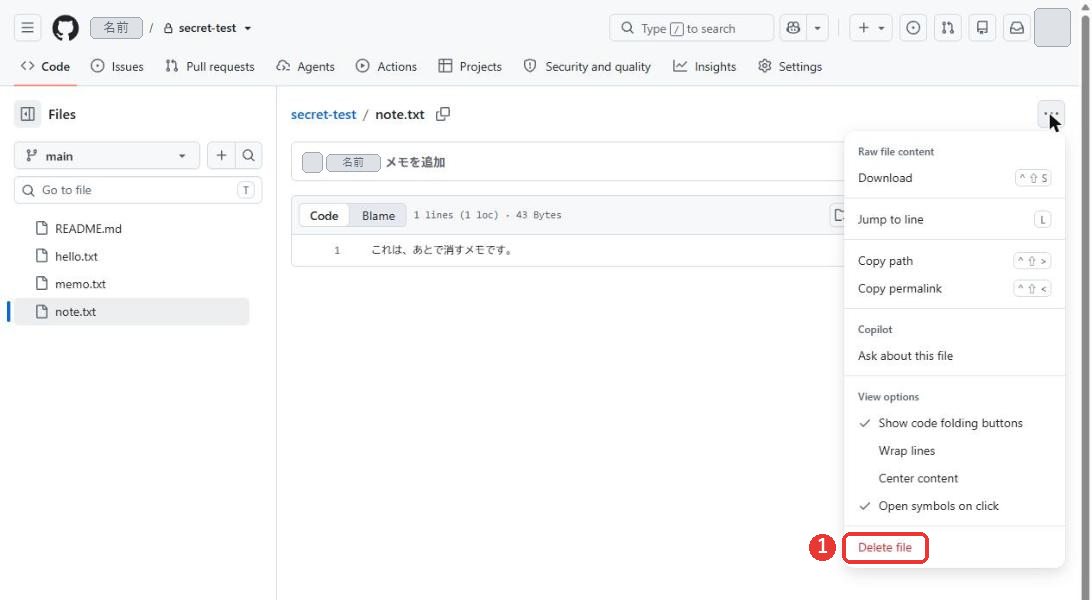Expand the Copilot dropdown arrow

point(818,28)
